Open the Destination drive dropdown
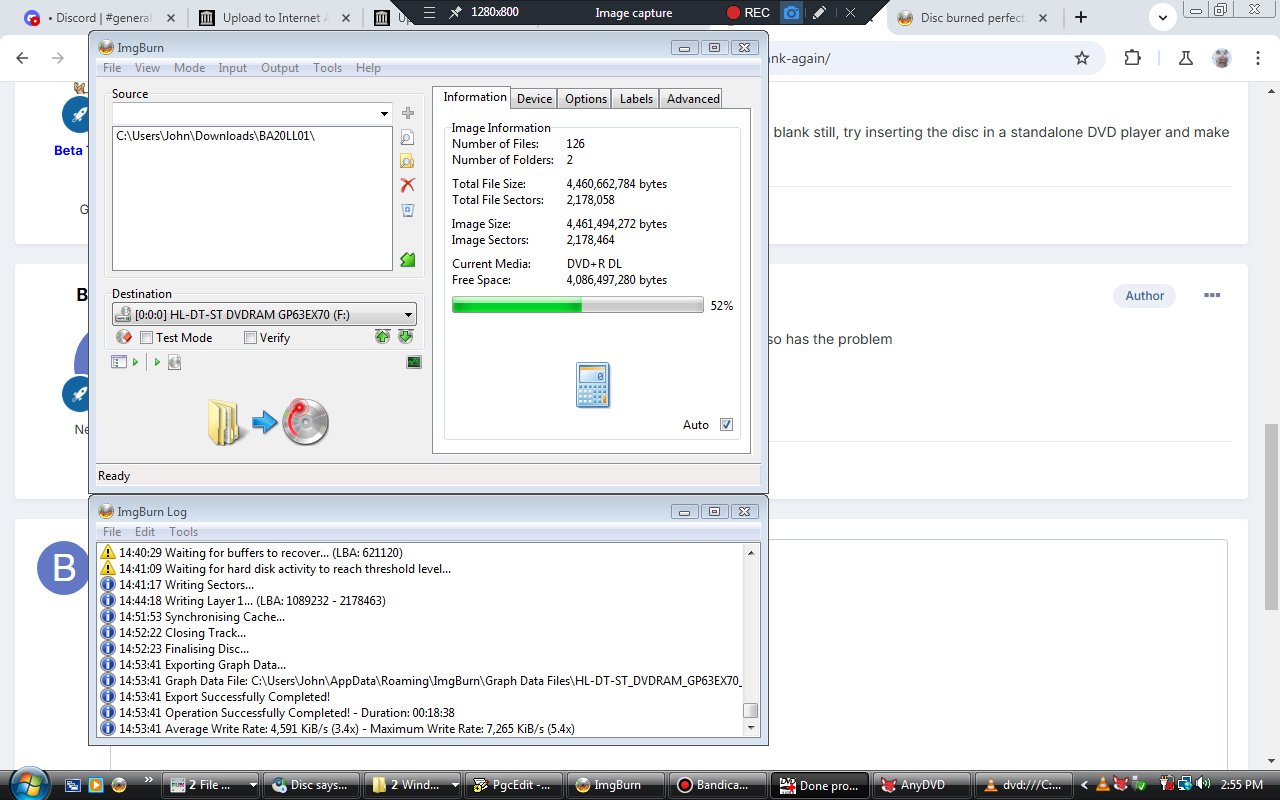The width and height of the screenshot is (1280, 800). [408, 315]
